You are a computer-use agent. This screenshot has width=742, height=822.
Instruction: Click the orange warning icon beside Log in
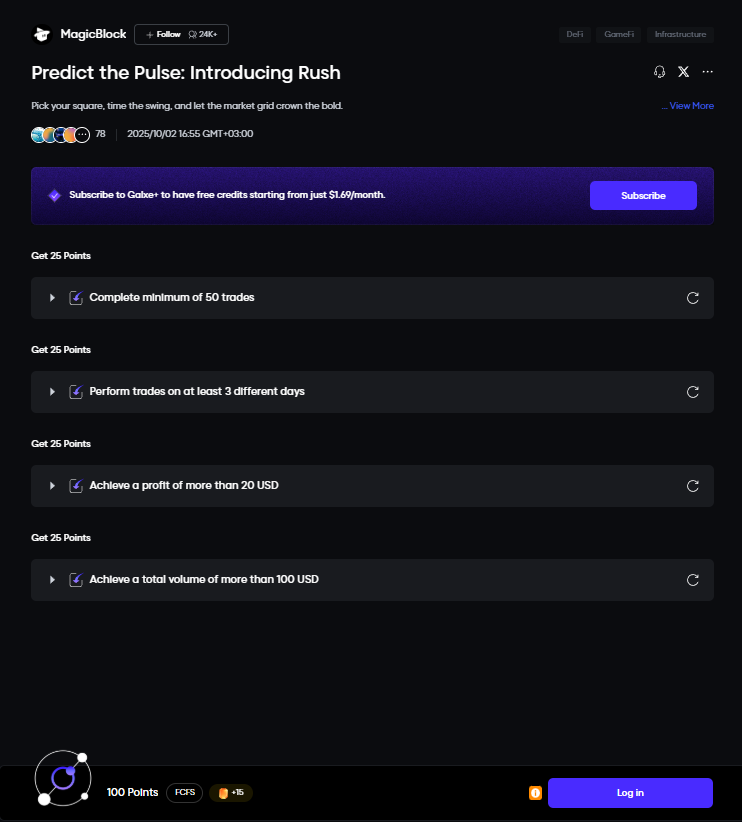point(536,793)
